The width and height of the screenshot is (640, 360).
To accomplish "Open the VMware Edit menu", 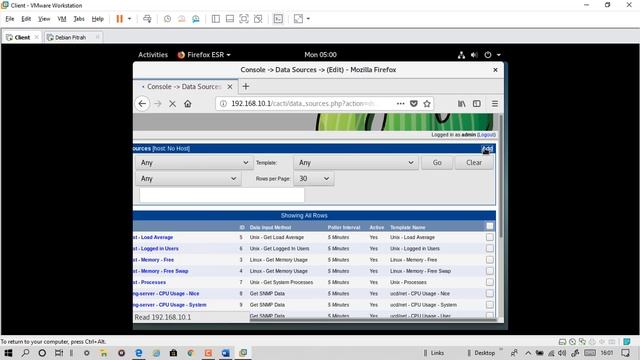I will pos(26,19).
